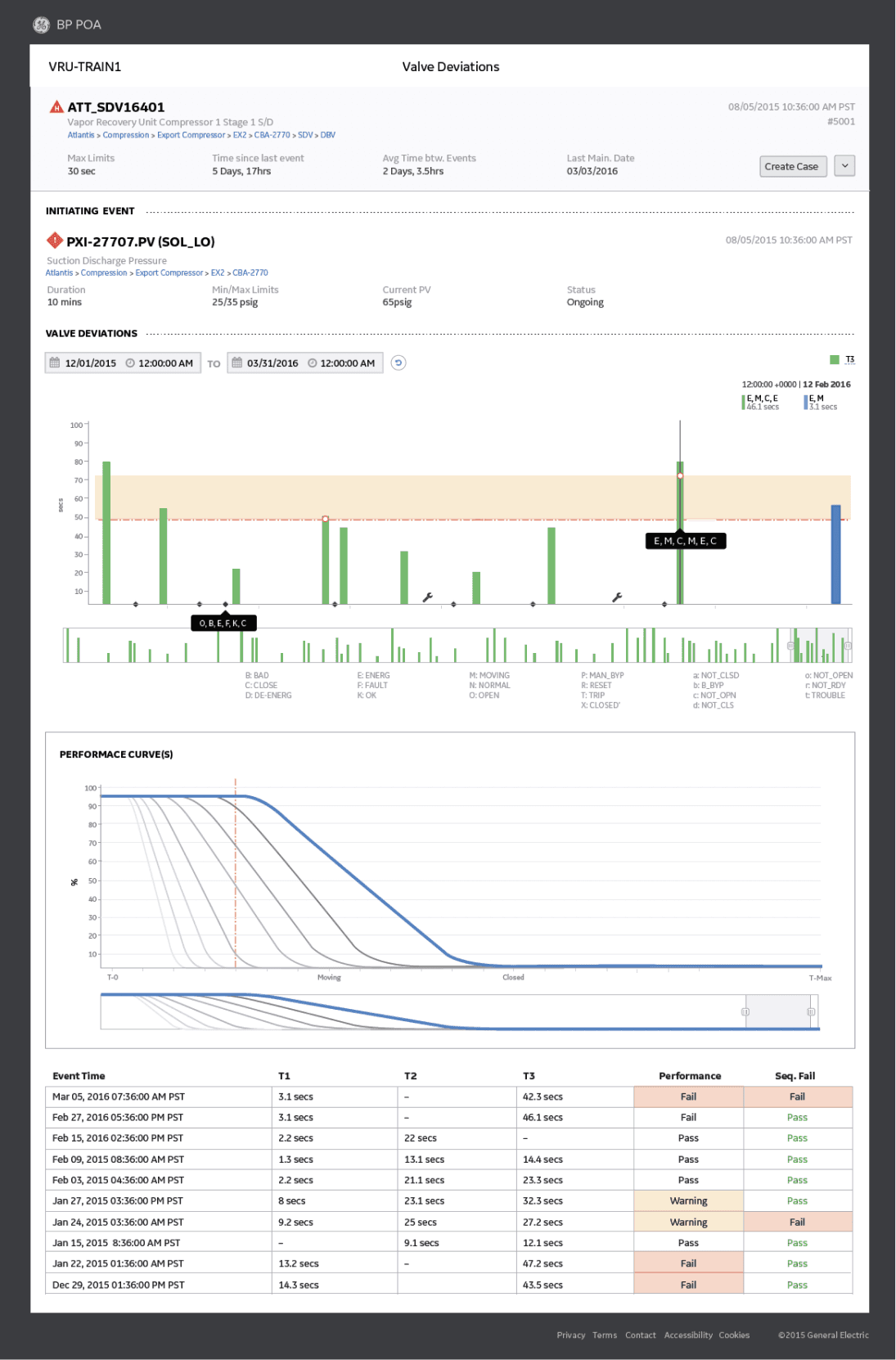The image size is (896, 1360).
Task: Open the start date calendar icon
Action: point(55,363)
